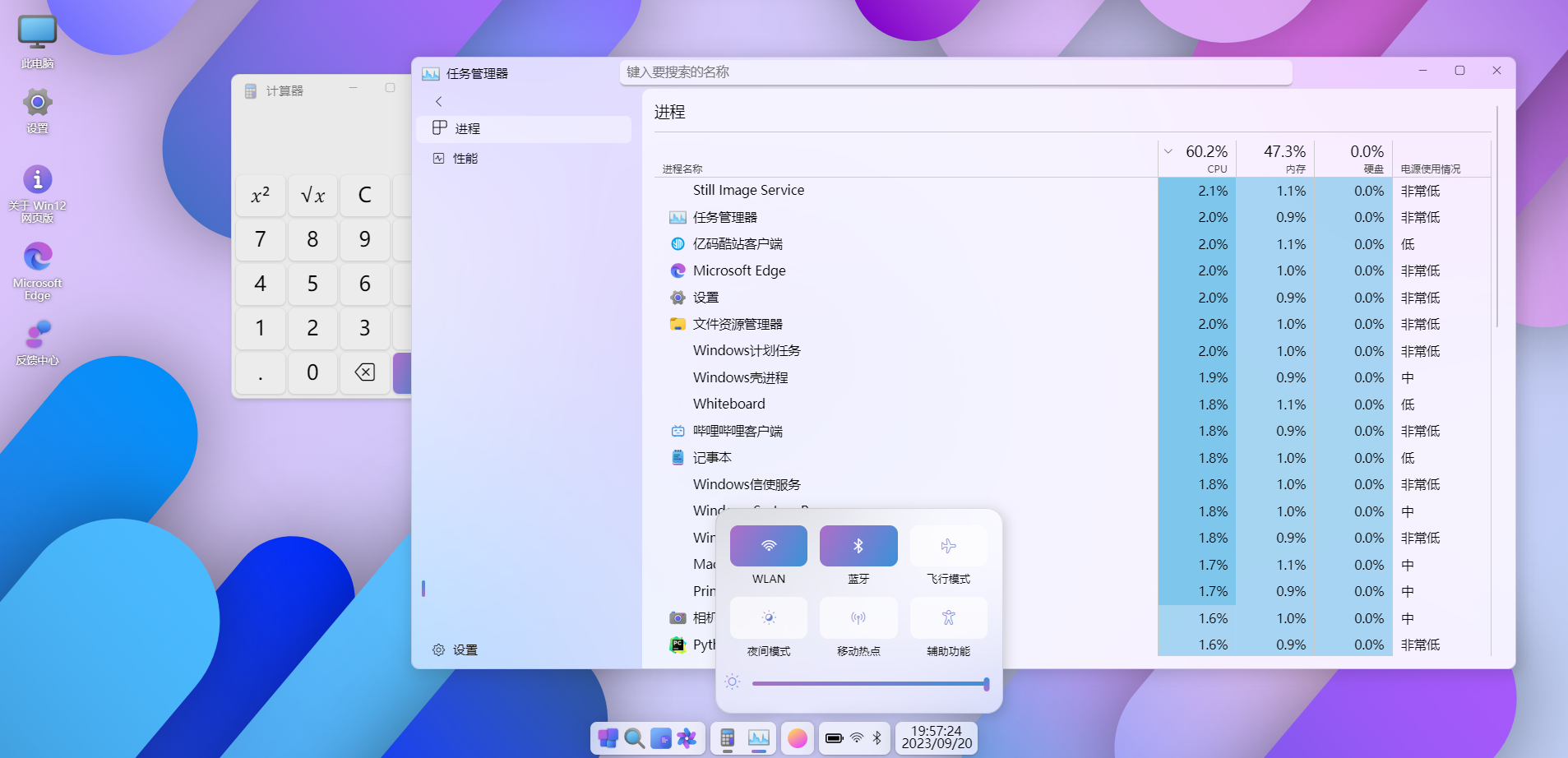Viewport: 1568px width, 758px height.
Task: Sort by 硬盘 0.0% column header
Action: point(1353,159)
